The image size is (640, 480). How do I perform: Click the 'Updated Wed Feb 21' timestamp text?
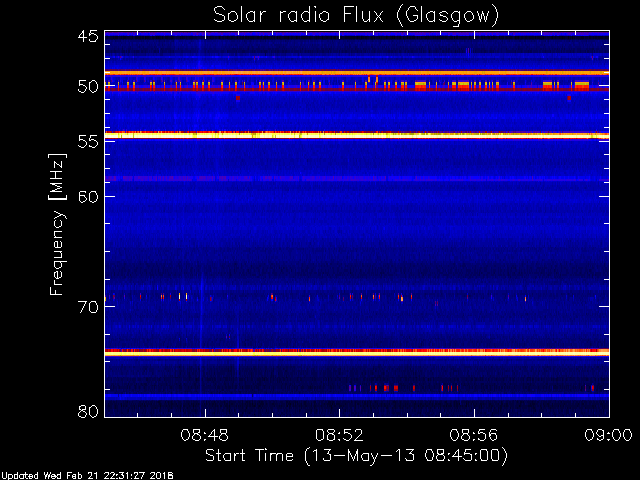pos(87,476)
